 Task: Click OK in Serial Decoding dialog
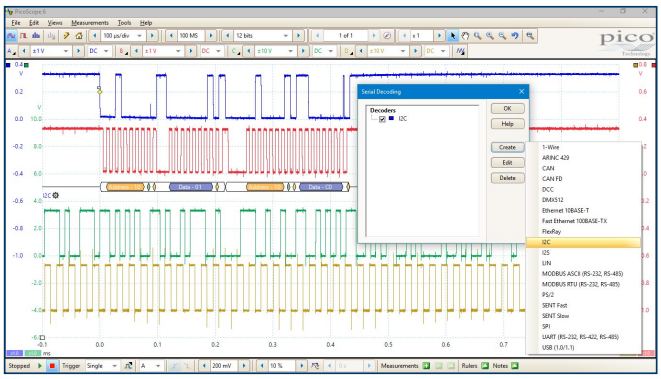pos(508,109)
